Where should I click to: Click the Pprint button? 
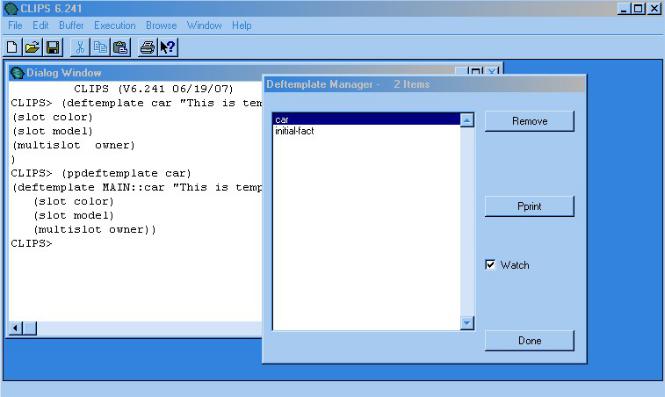point(529,206)
